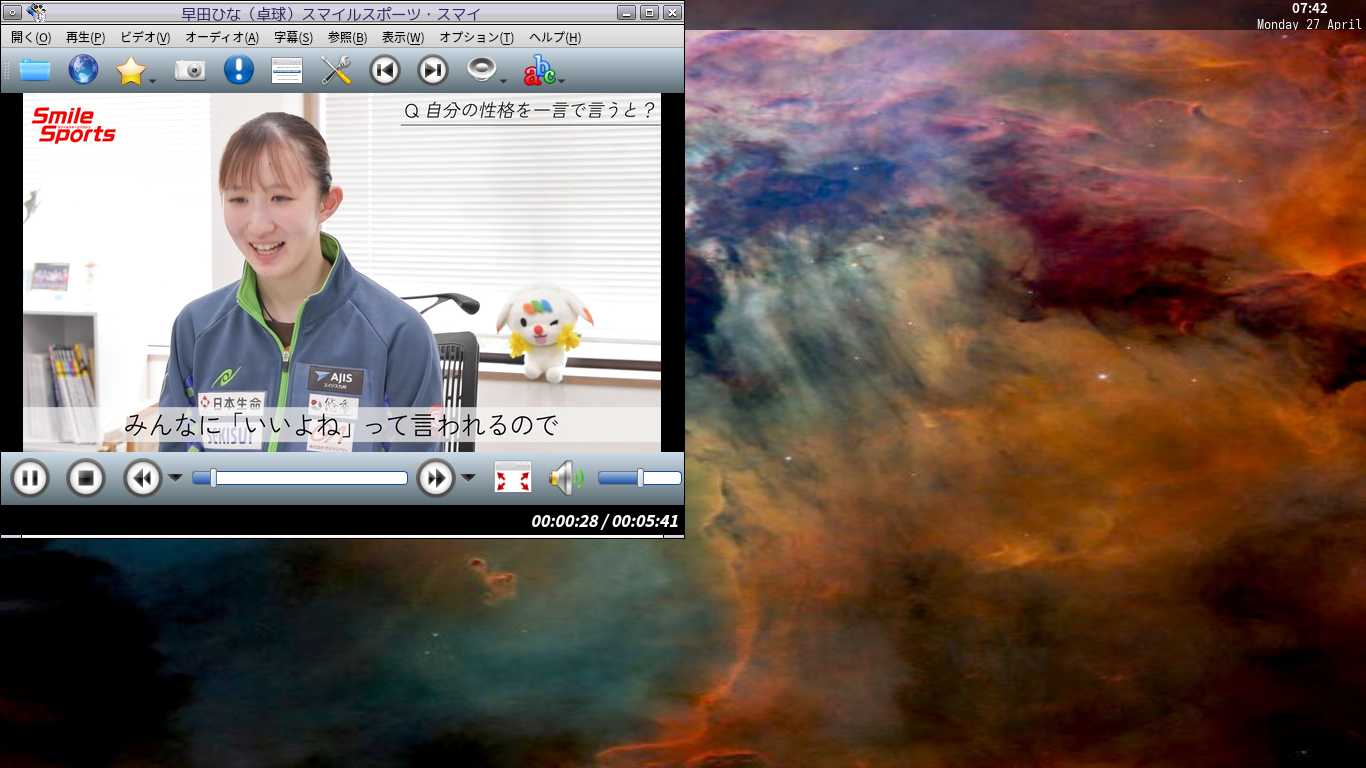The image size is (1366, 768).
Task: Show file information via the exclamation icon
Action: click(238, 70)
